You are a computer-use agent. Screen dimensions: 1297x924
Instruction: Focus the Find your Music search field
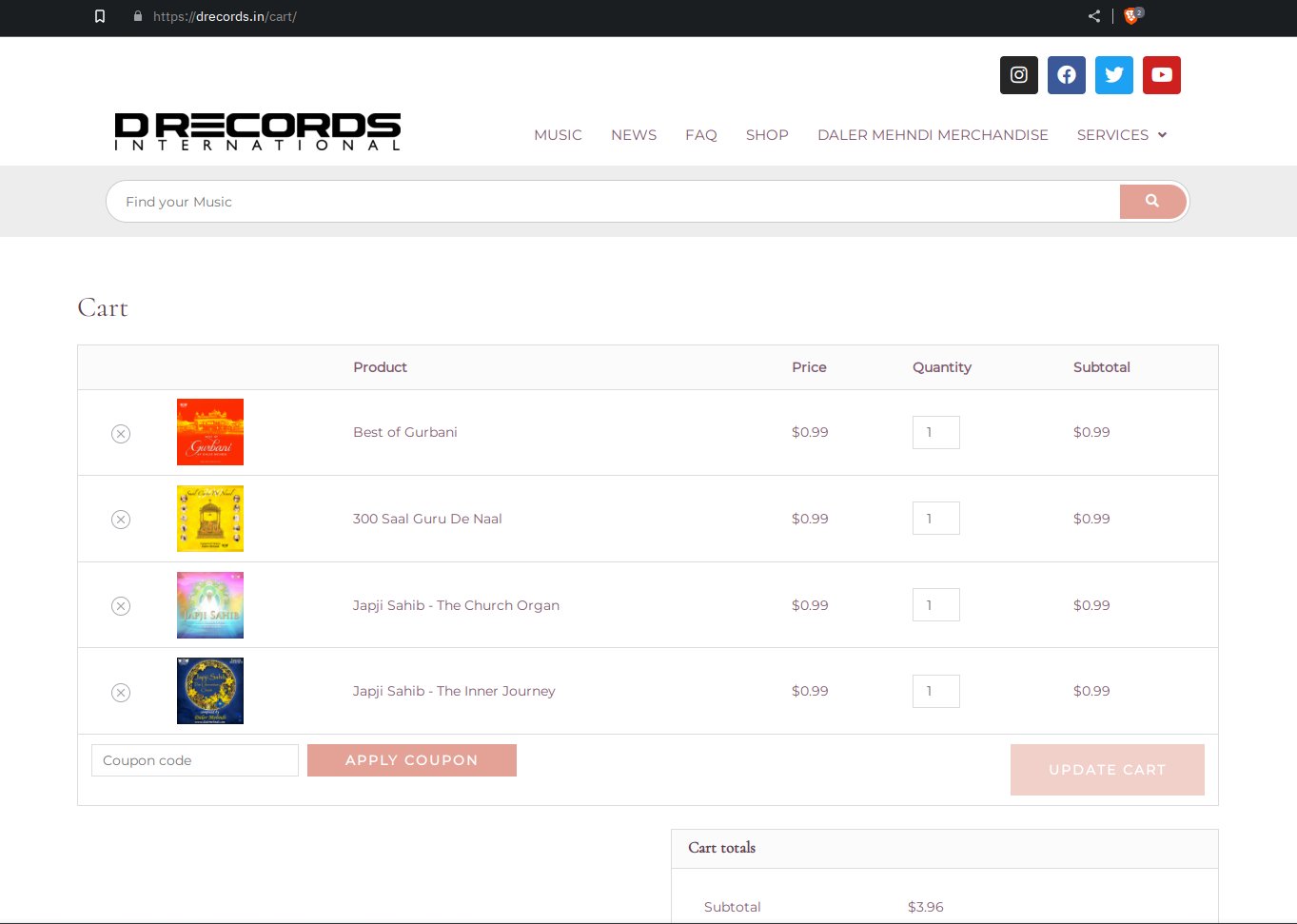[x=614, y=202]
